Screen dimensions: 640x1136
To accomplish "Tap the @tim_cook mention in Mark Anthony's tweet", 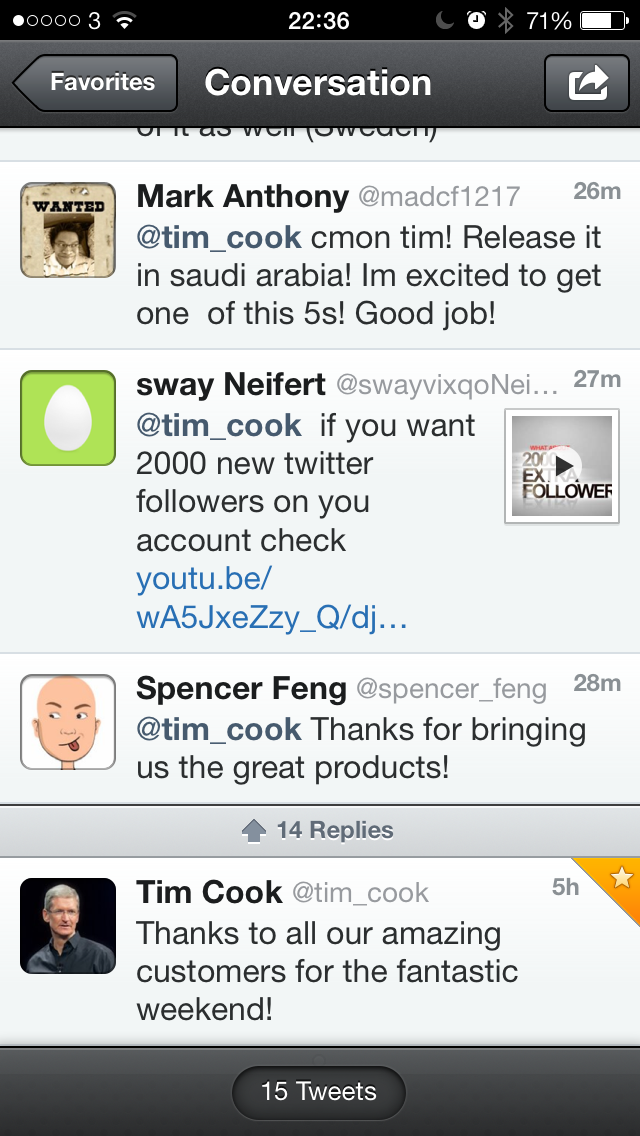I will tap(219, 237).
